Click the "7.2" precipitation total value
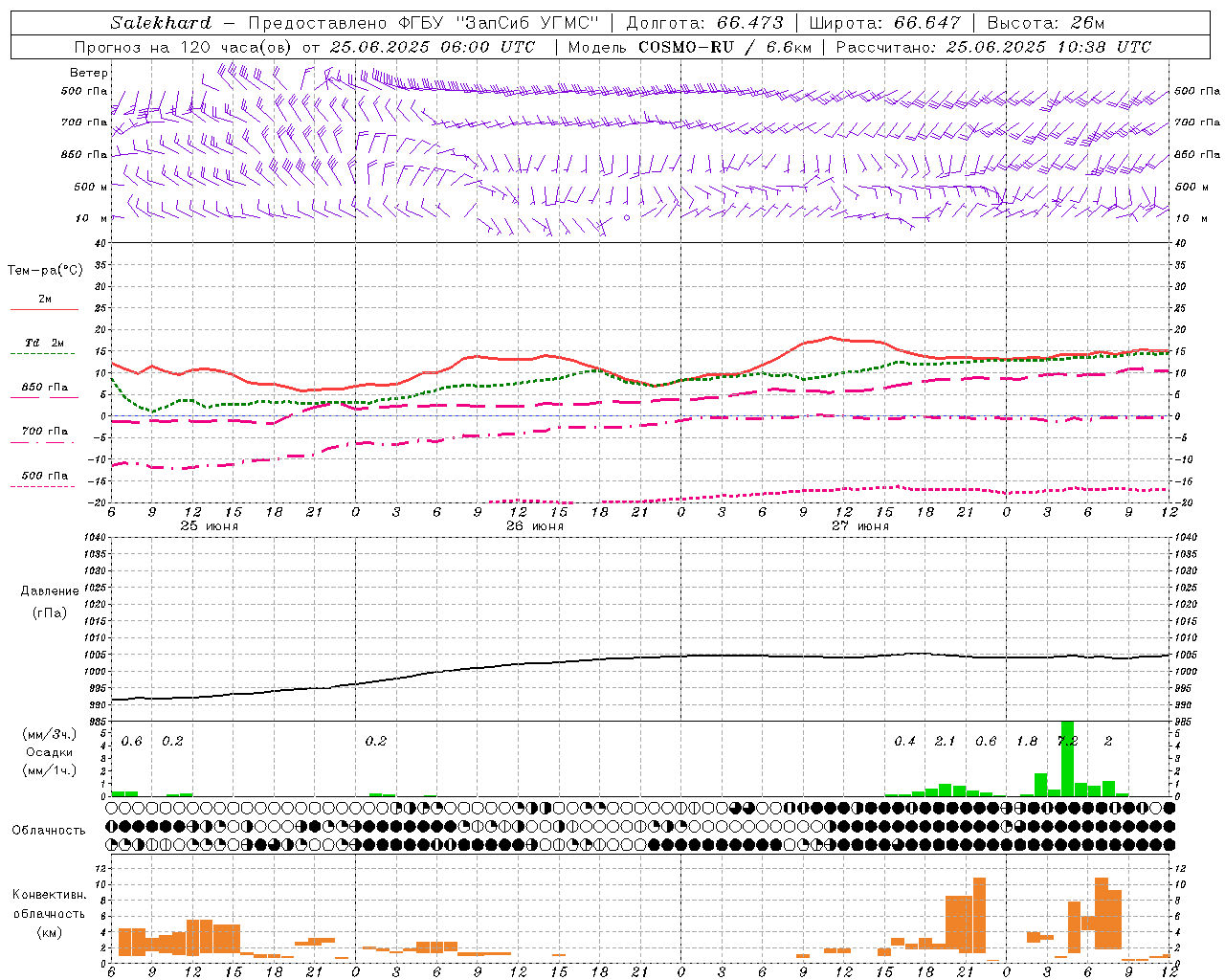The width and height of the screenshot is (1225, 980). (x=1067, y=741)
